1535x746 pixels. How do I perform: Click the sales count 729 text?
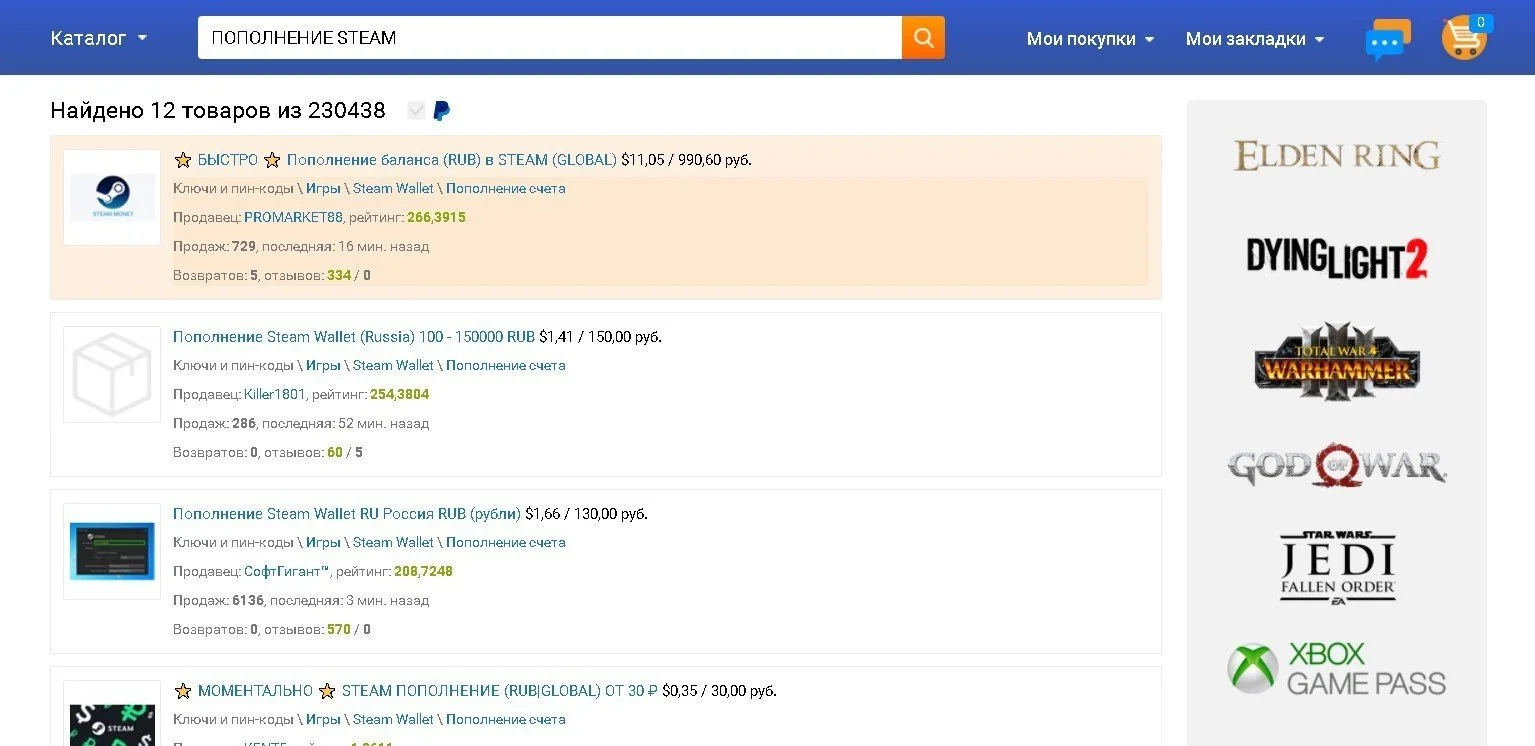pyautogui.click(x=244, y=246)
